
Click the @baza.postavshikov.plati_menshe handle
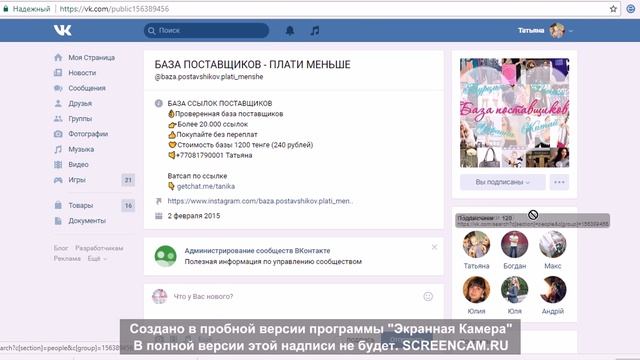pos(209,77)
